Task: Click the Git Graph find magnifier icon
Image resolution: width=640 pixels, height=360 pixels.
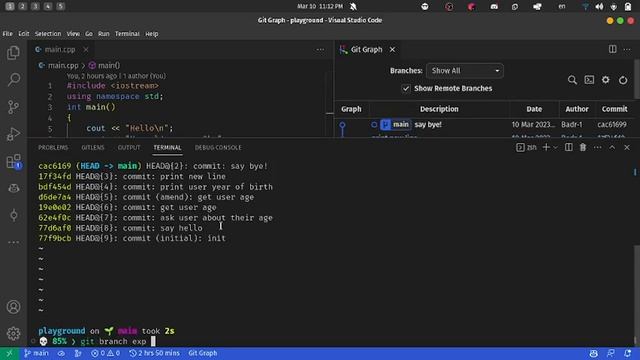Action: pos(572,80)
